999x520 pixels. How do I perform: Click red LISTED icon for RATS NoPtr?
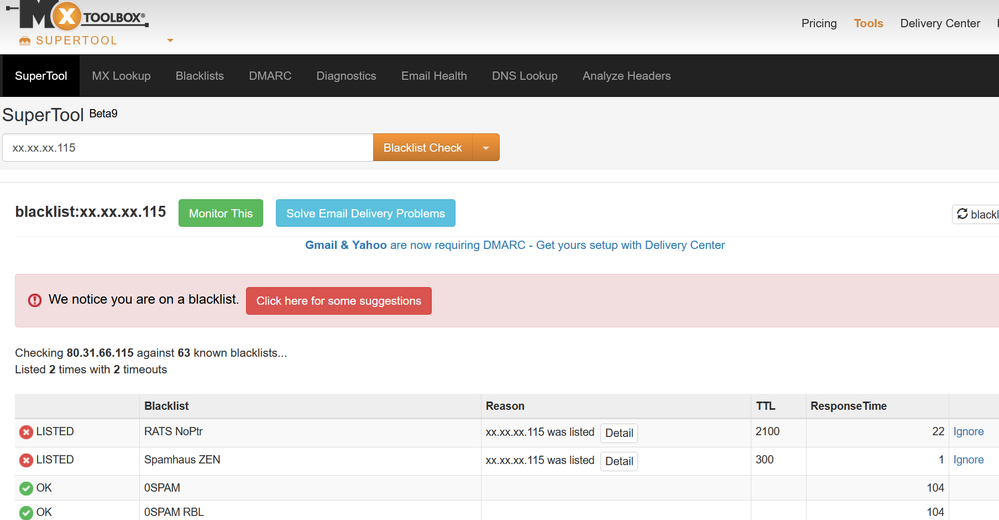pyautogui.click(x=26, y=432)
